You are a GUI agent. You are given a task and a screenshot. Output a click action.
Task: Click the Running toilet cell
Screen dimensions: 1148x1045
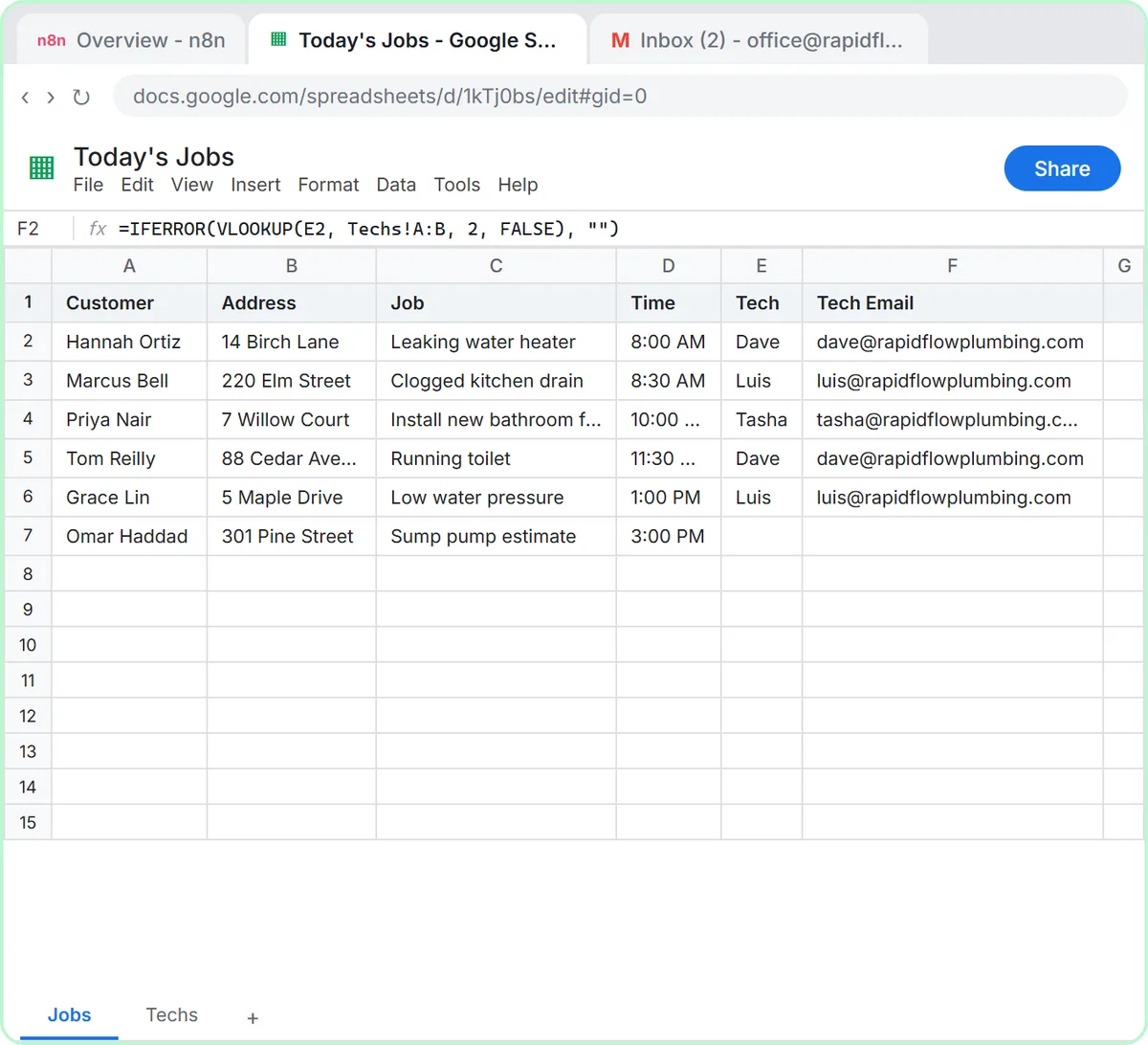coord(497,458)
